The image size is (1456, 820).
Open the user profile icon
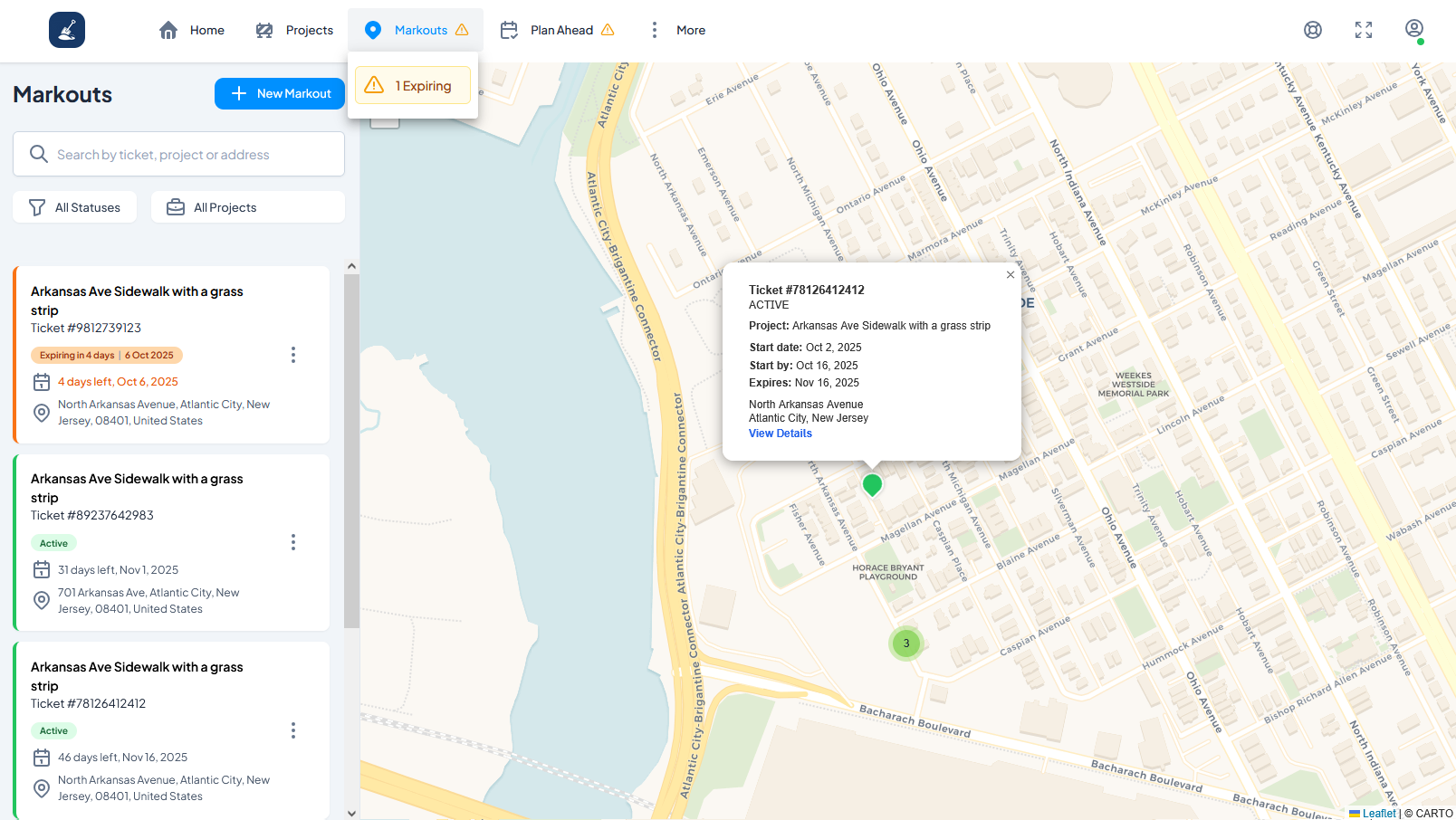(x=1413, y=29)
